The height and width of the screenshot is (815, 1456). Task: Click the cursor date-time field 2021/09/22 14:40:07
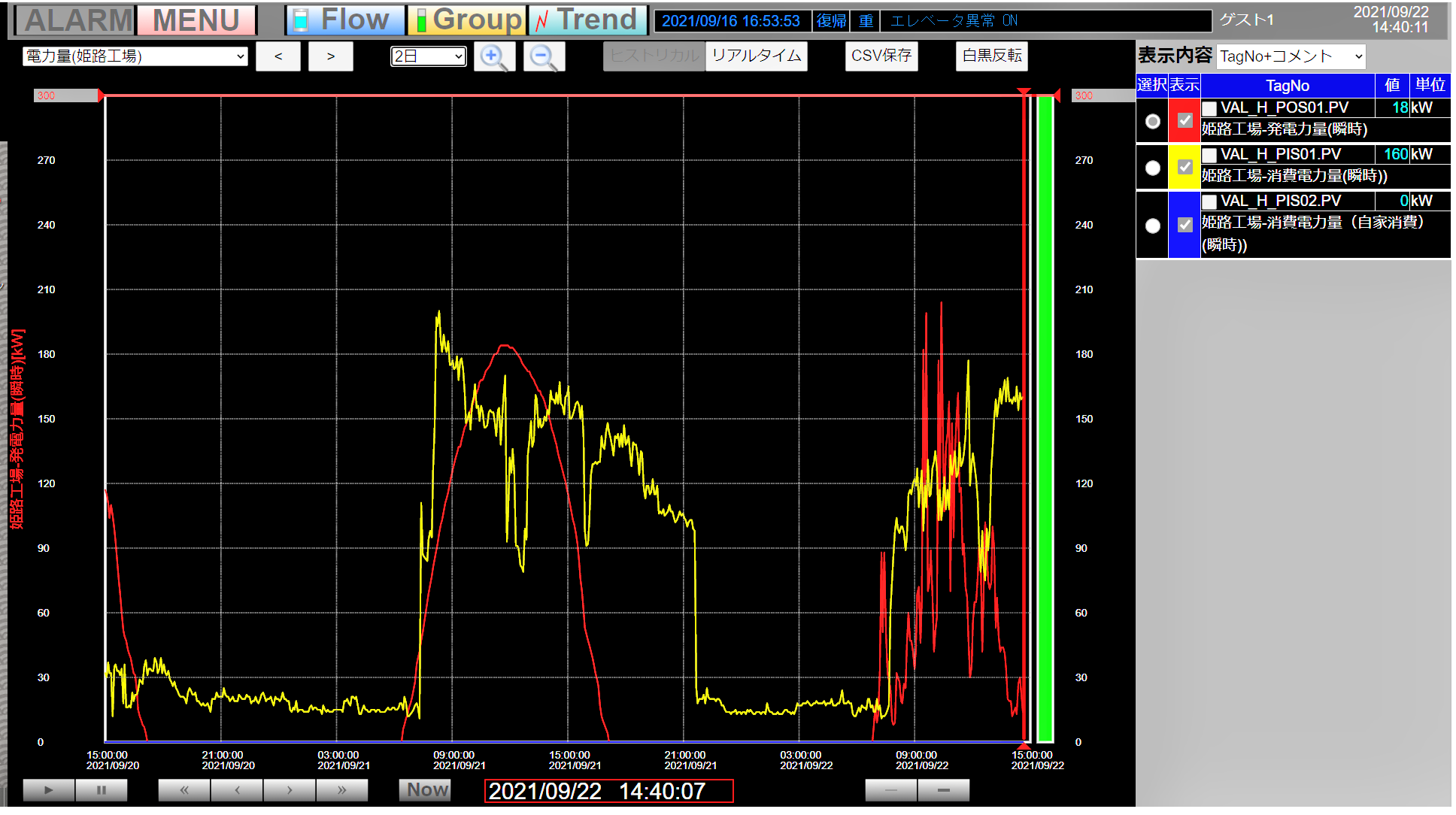609,791
